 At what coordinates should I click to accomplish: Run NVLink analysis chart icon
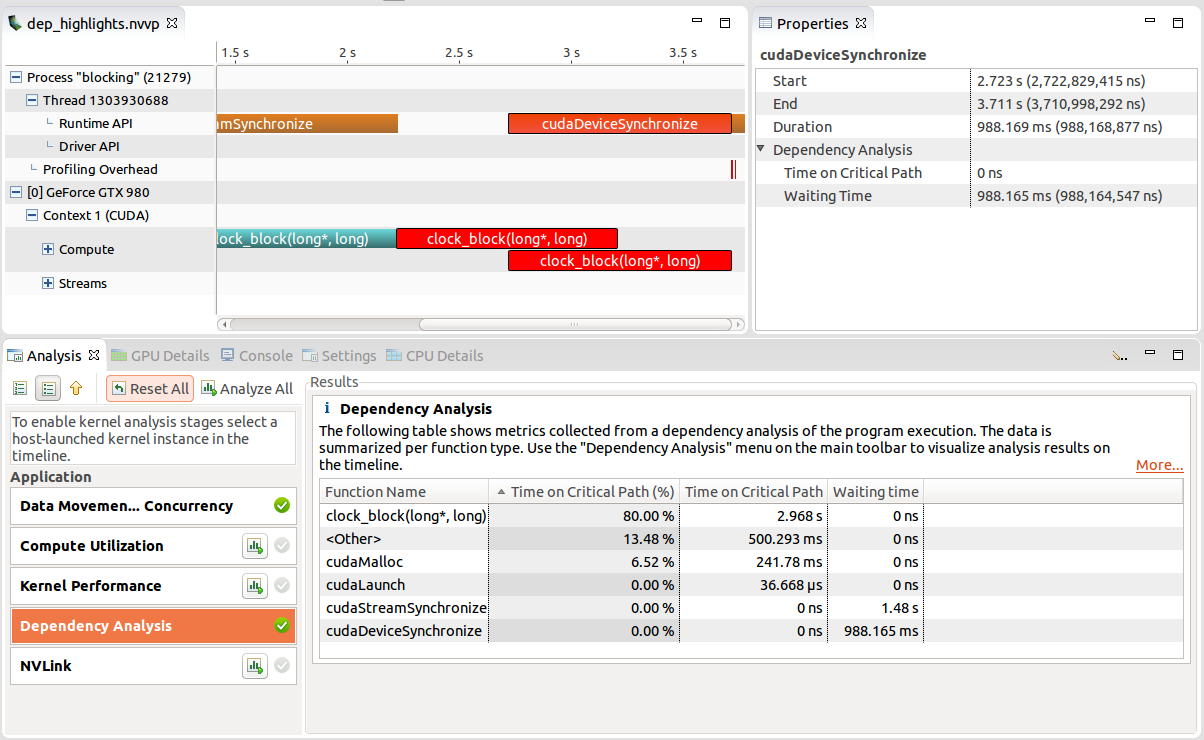click(x=255, y=666)
